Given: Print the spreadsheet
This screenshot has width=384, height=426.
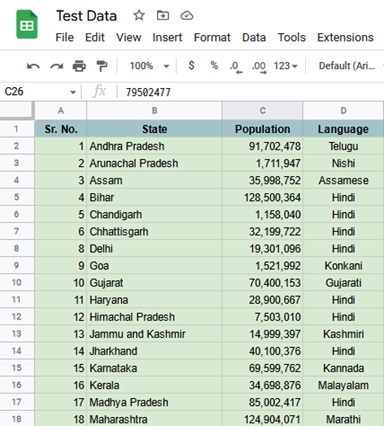Looking at the screenshot, I should click(79, 66).
